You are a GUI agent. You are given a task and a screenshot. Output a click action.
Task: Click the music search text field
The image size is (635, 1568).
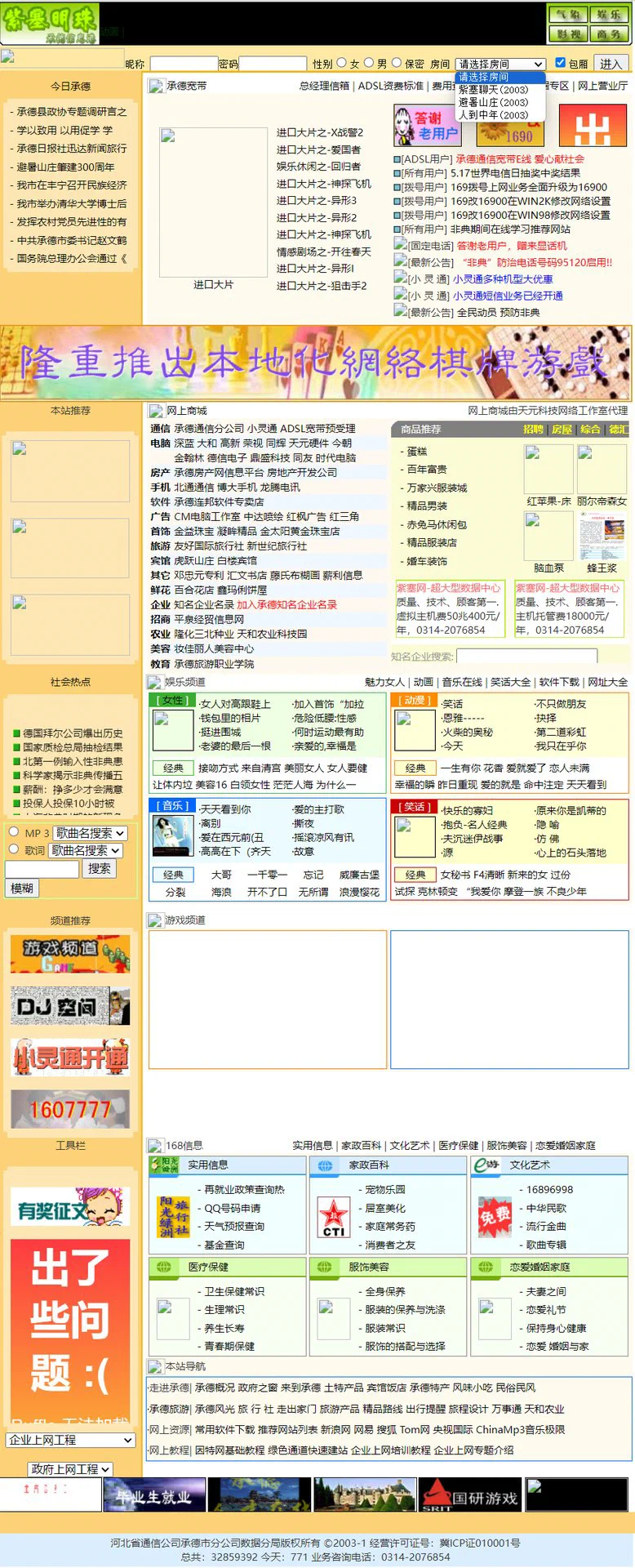tap(42, 869)
